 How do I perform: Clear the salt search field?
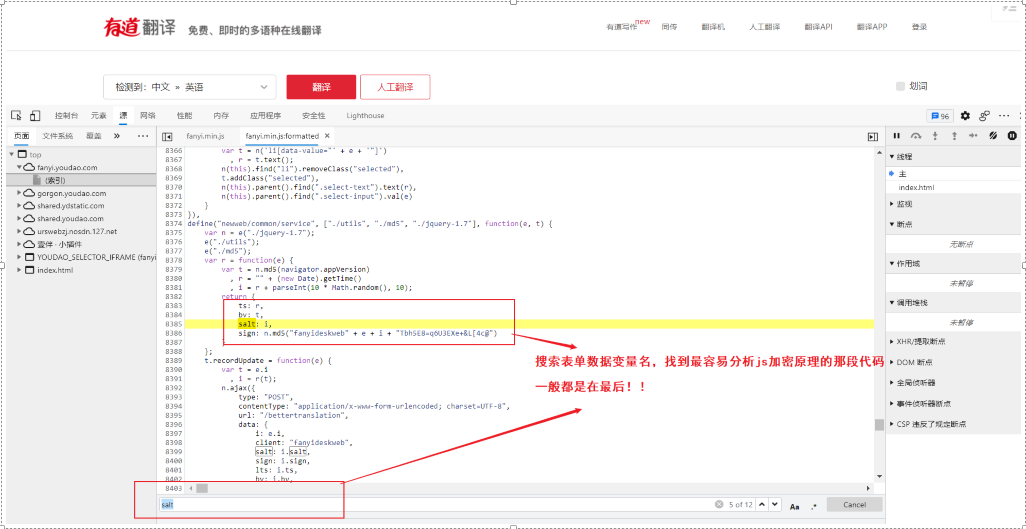click(718, 504)
